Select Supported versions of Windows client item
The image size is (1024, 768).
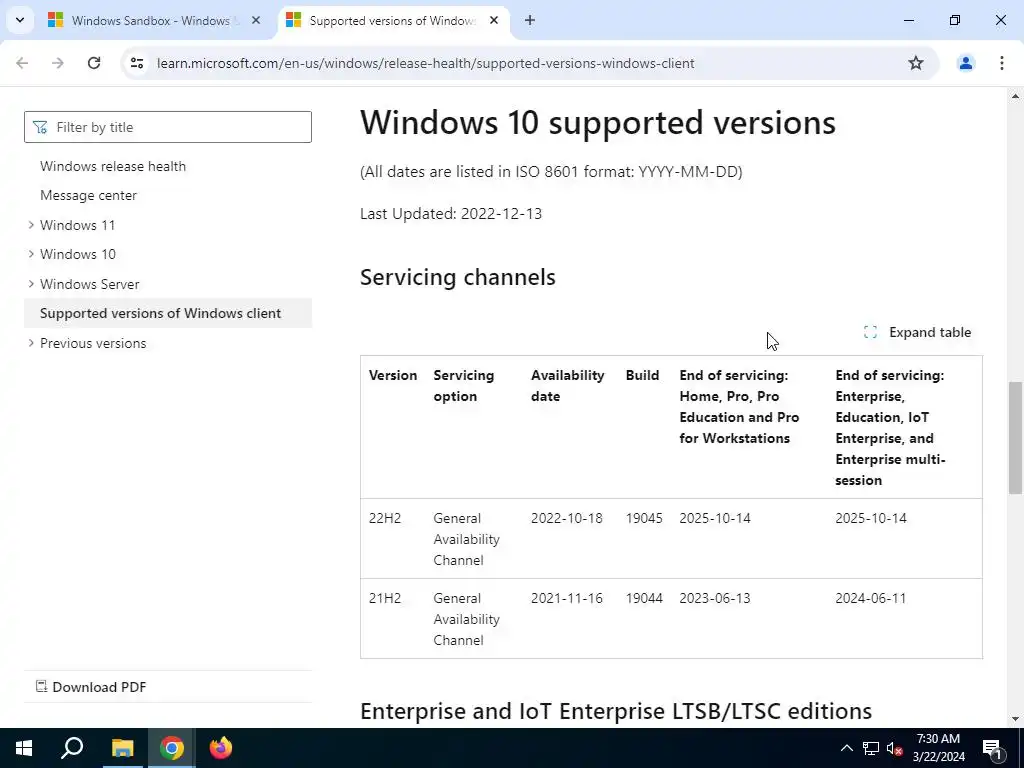click(168, 313)
